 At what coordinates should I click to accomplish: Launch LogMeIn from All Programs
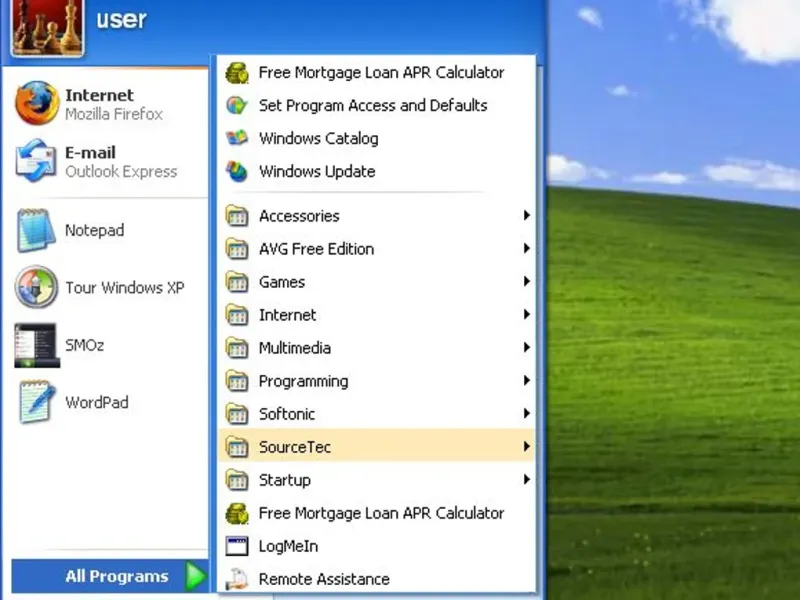377,546
